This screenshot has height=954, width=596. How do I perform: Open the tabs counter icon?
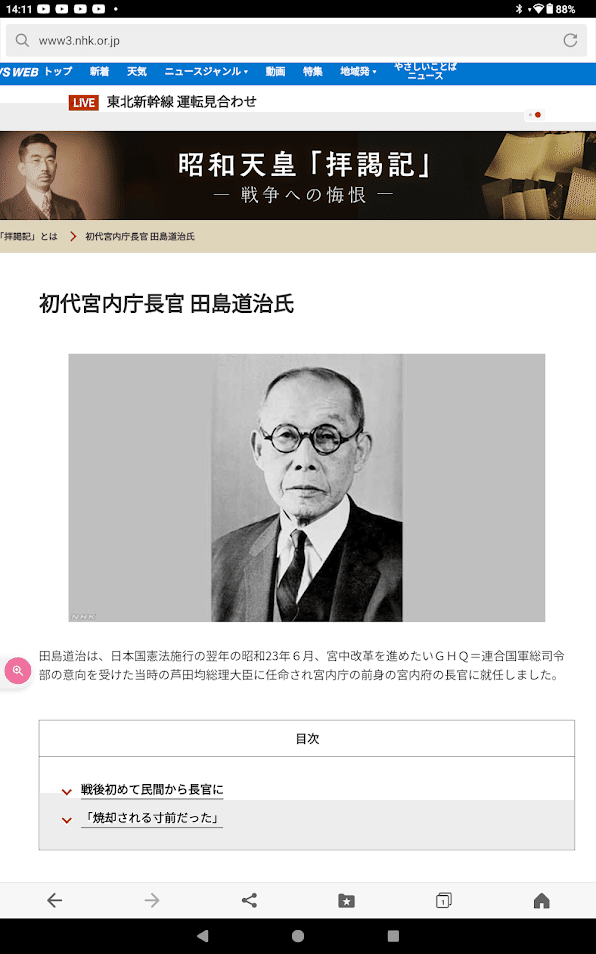[x=444, y=900]
